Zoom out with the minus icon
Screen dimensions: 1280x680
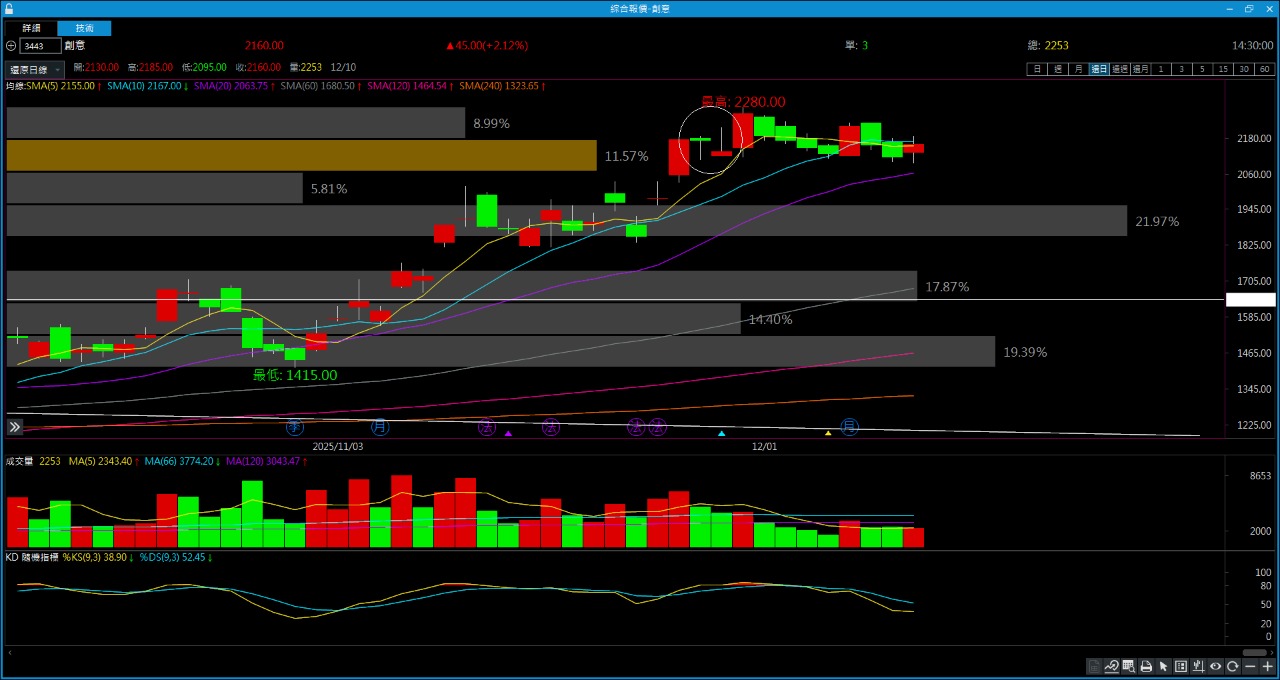1250,666
